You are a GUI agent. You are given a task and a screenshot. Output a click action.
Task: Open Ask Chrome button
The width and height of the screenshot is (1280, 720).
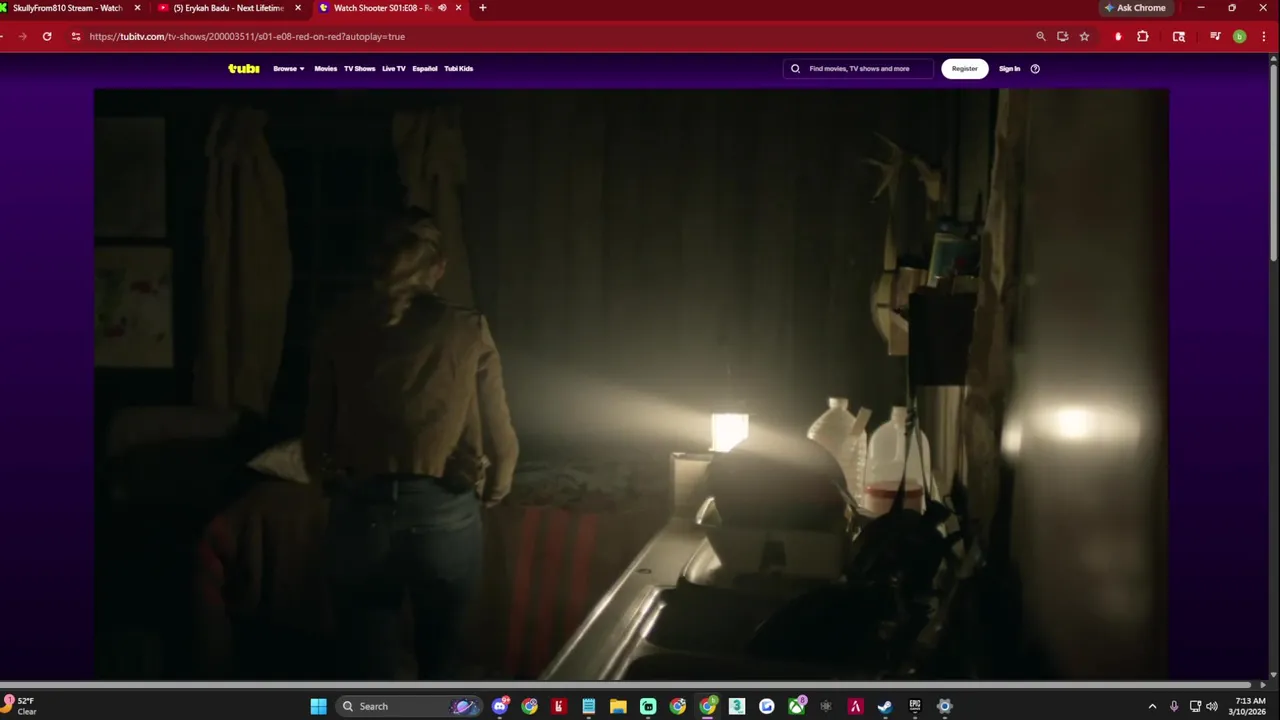1135,8
